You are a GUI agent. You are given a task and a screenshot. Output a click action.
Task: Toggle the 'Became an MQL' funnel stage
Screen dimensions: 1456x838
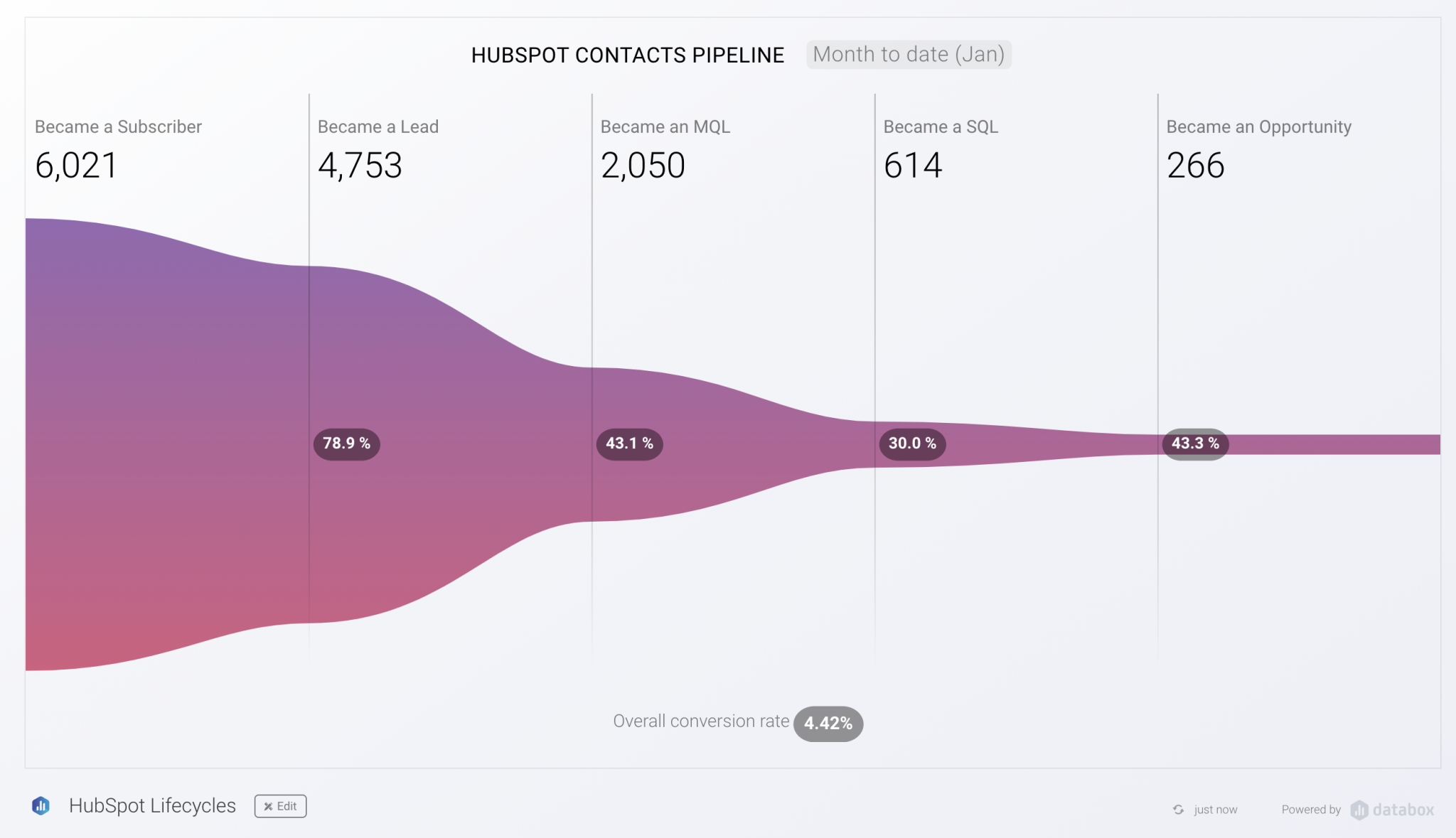point(665,127)
